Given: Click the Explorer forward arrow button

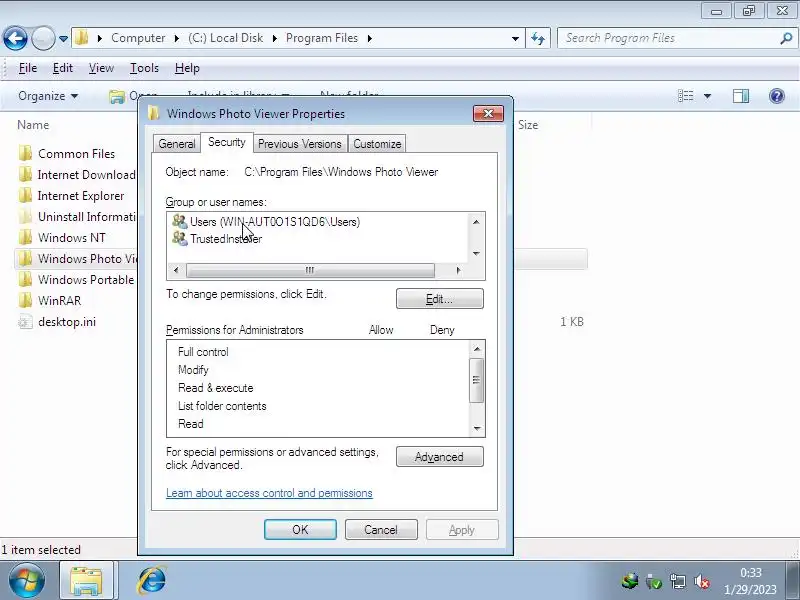Looking at the screenshot, I should [43, 38].
